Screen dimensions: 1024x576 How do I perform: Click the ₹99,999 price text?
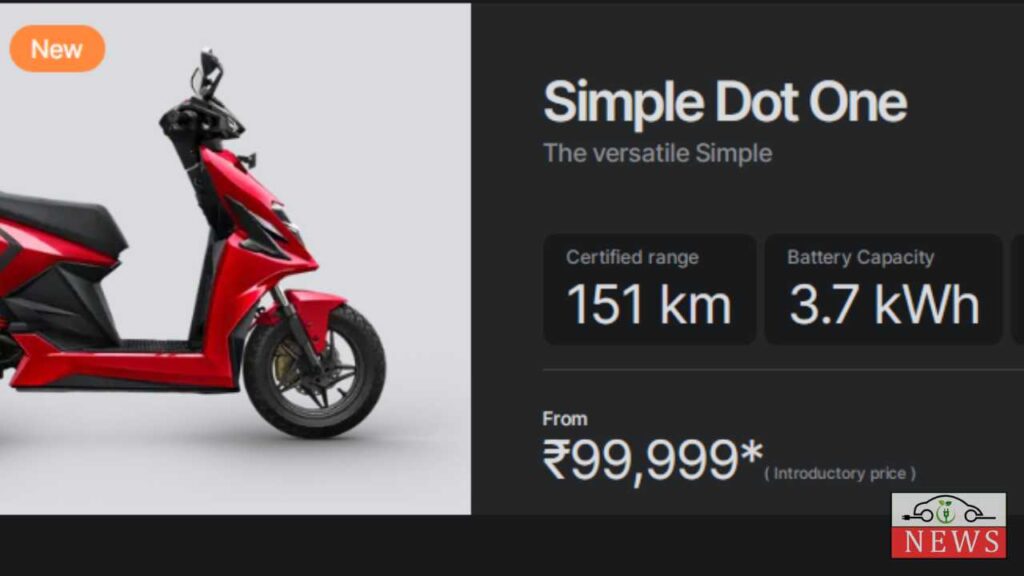653,460
